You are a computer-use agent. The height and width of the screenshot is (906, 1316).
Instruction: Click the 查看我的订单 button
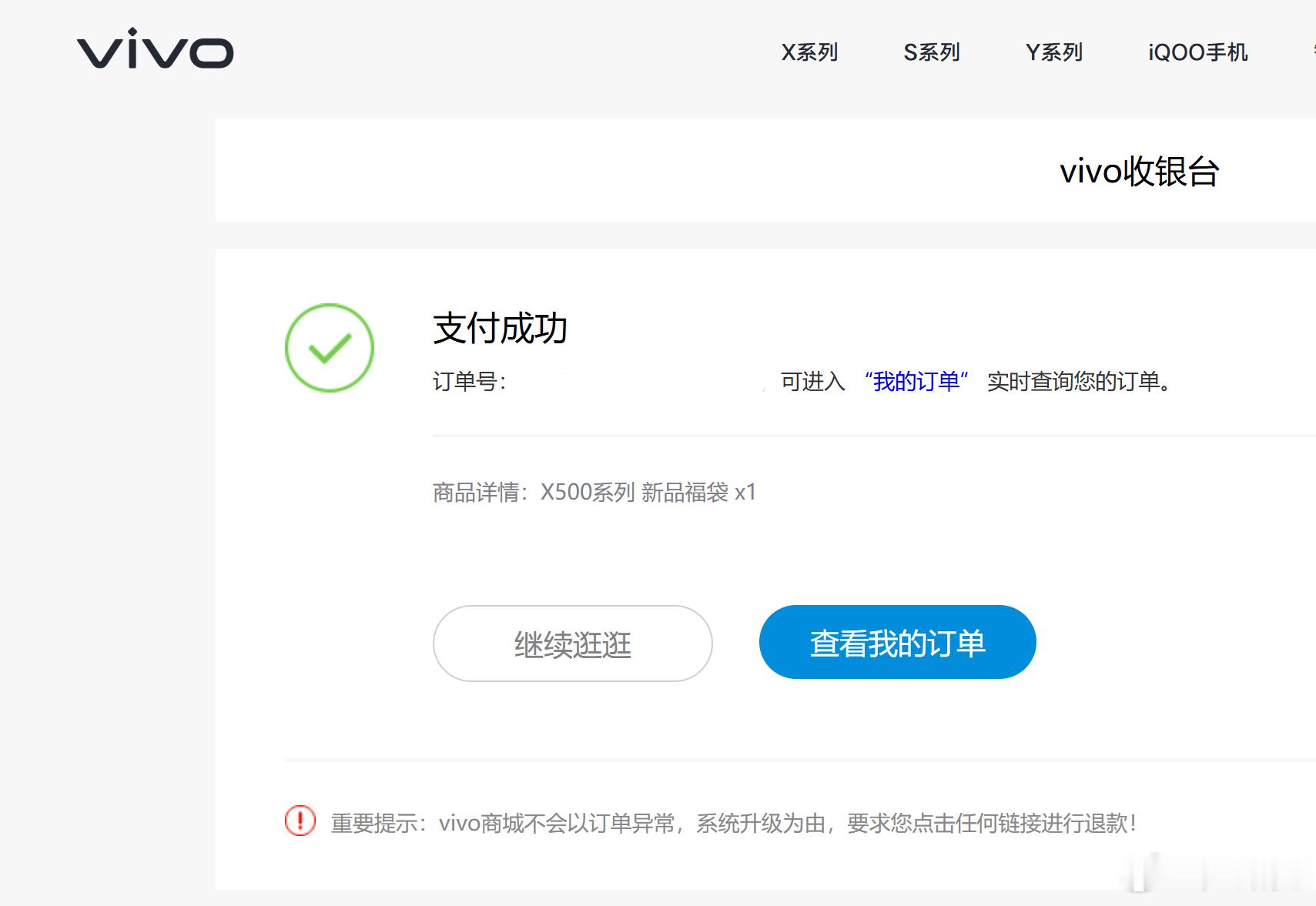898,642
